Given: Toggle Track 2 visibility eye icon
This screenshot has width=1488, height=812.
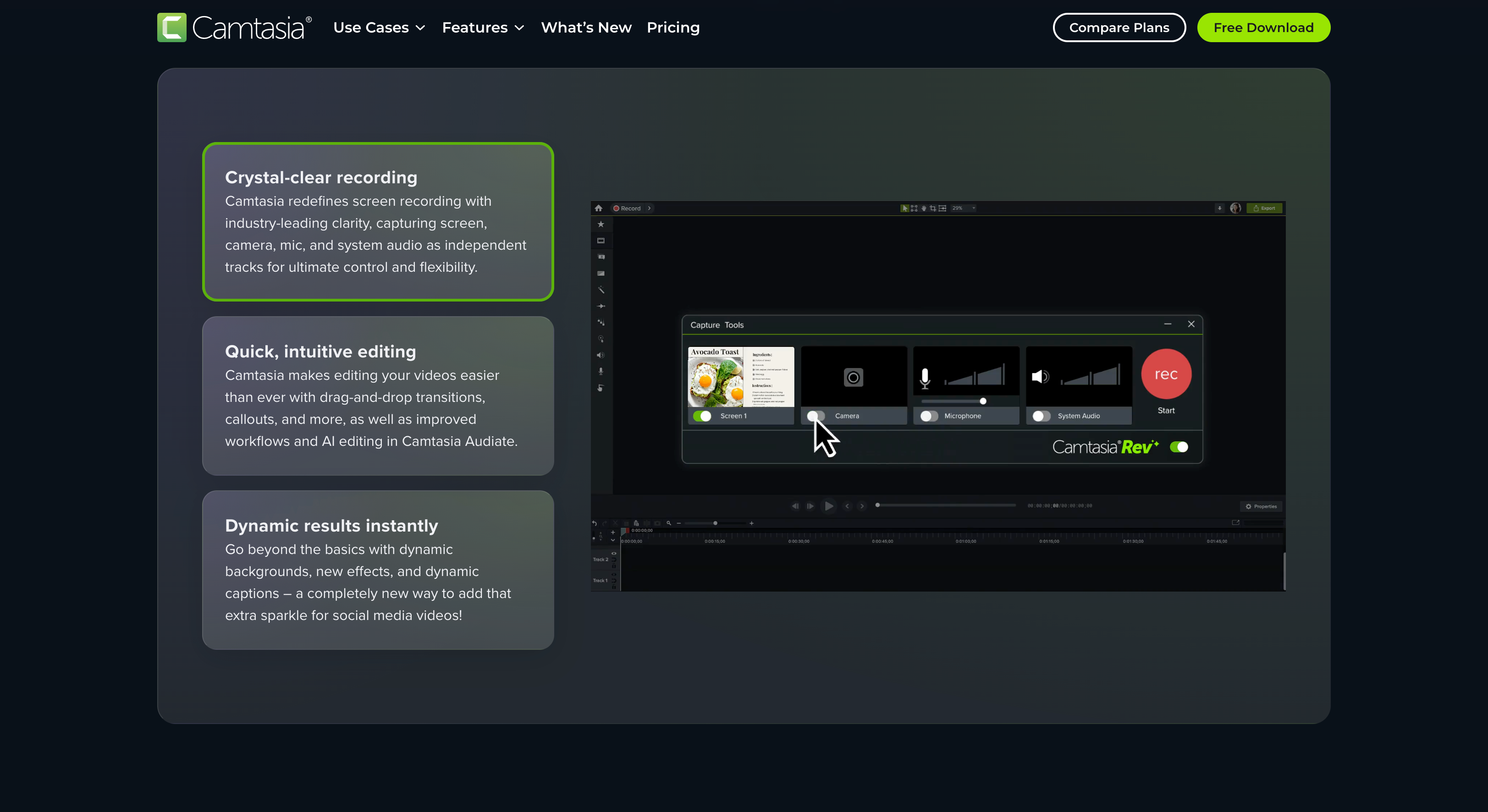Looking at the screenshot, I should point(614,553).
